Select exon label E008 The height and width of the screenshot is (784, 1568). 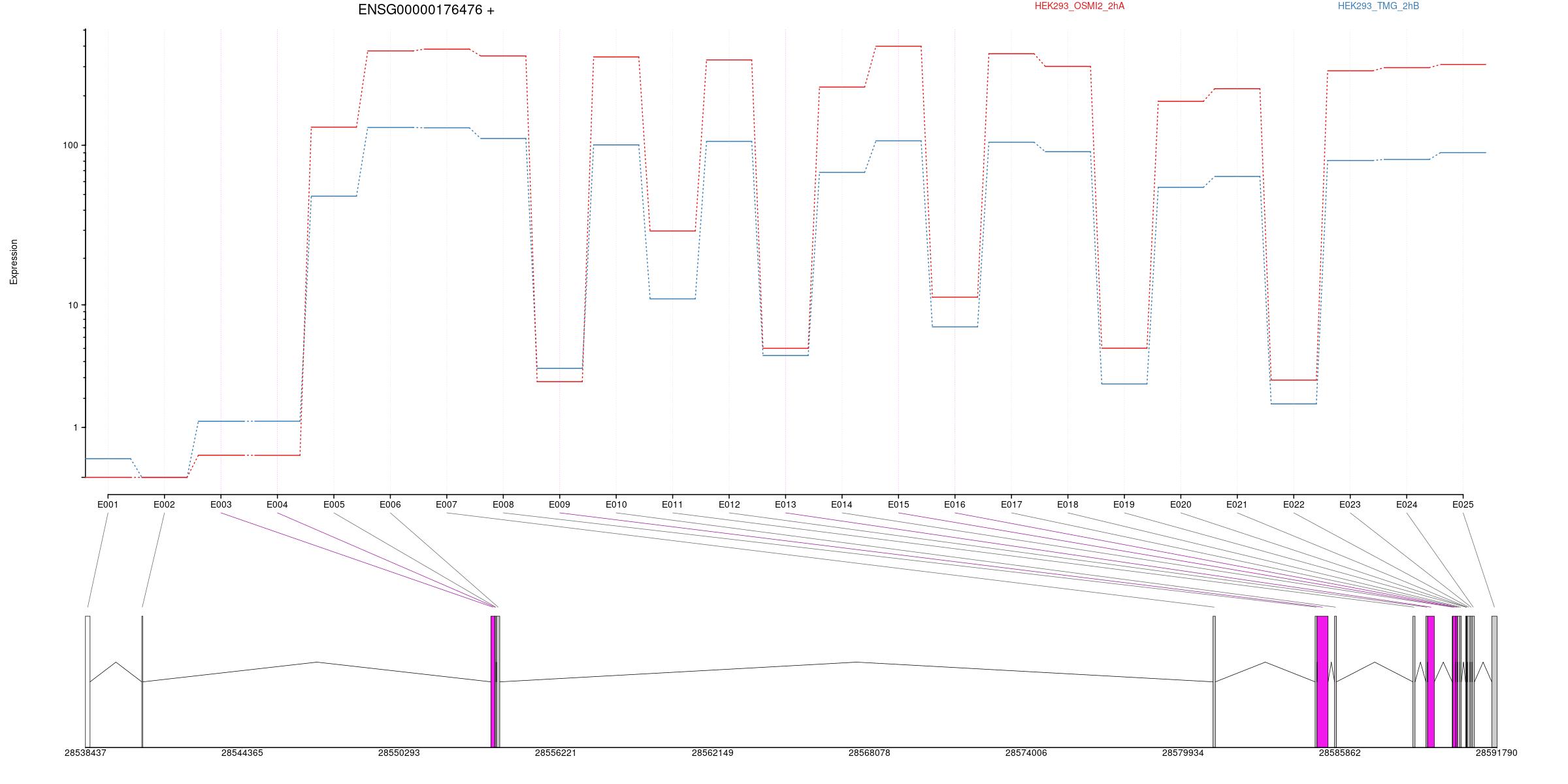(x=503, y=504)
